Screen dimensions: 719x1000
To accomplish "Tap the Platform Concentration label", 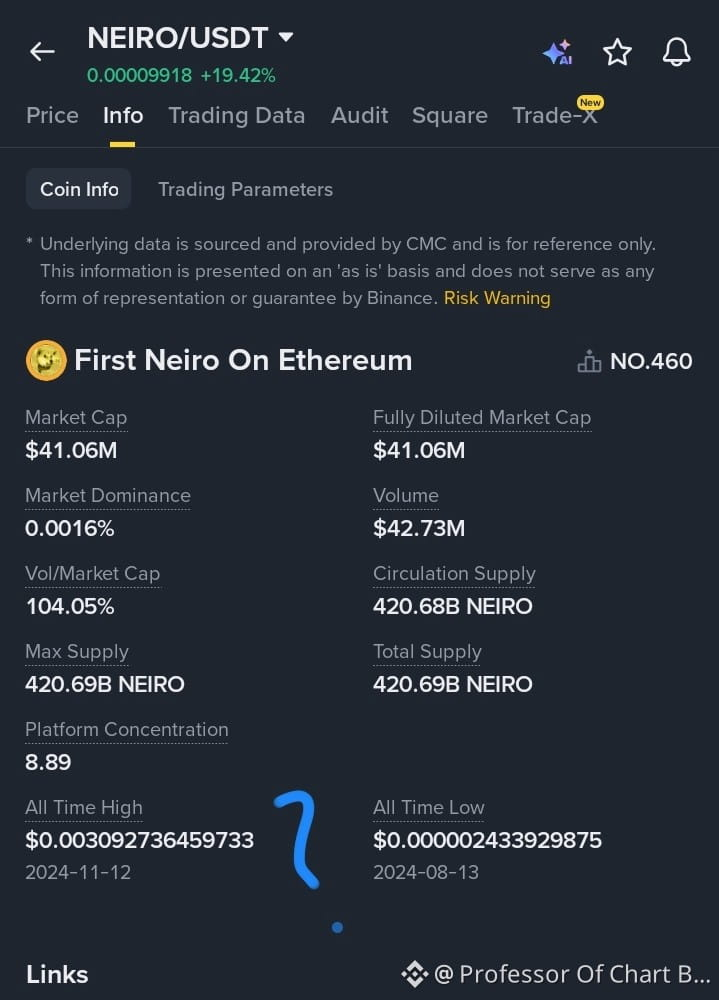I will pos(126,730).
